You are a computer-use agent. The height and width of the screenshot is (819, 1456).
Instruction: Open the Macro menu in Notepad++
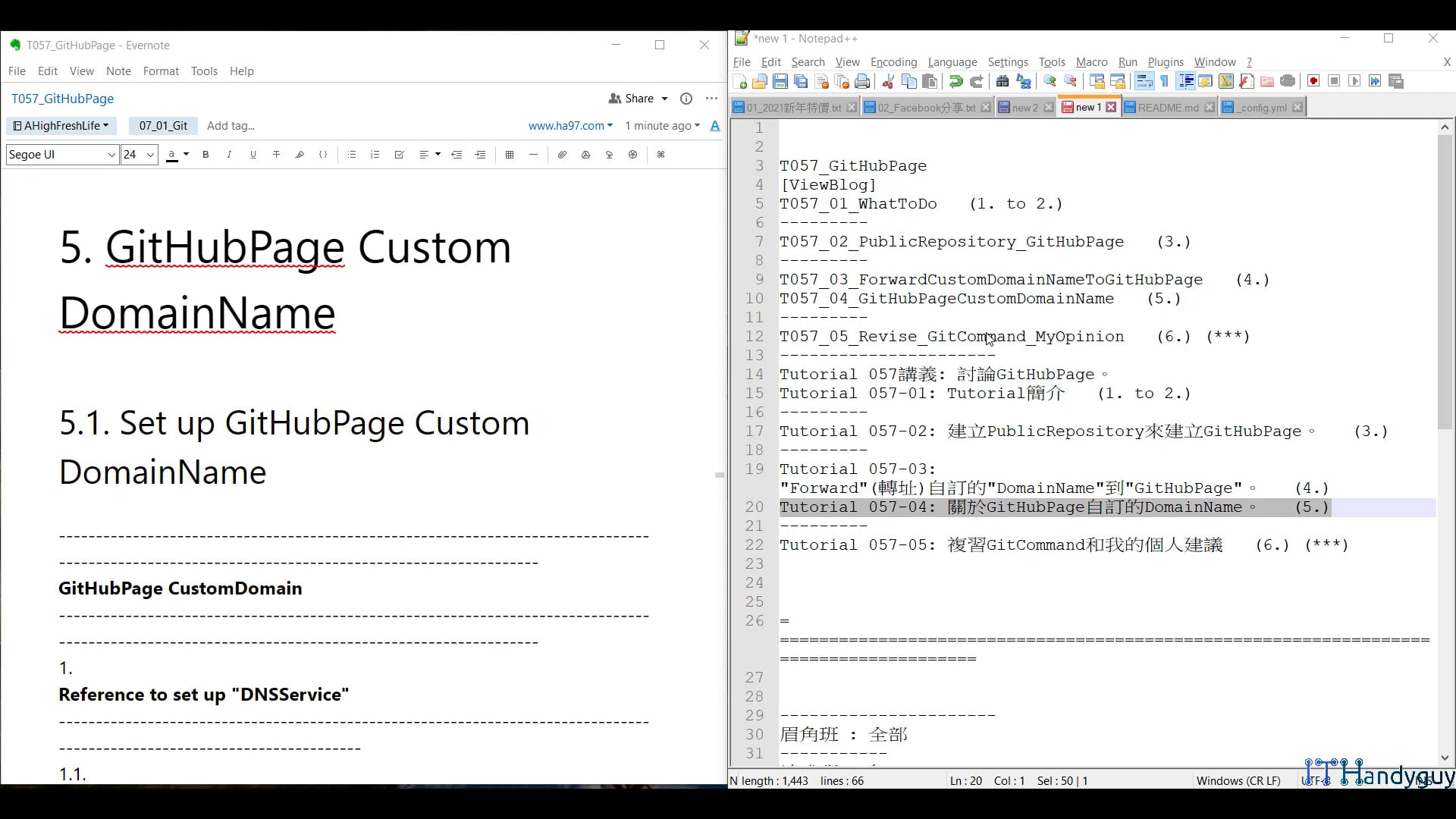coord(1091,62)
